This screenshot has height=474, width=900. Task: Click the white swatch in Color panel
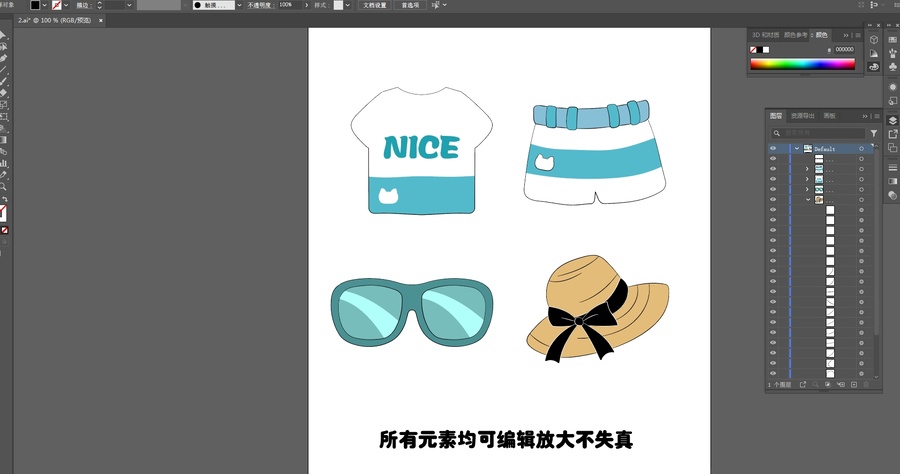[x=766, y=50]
